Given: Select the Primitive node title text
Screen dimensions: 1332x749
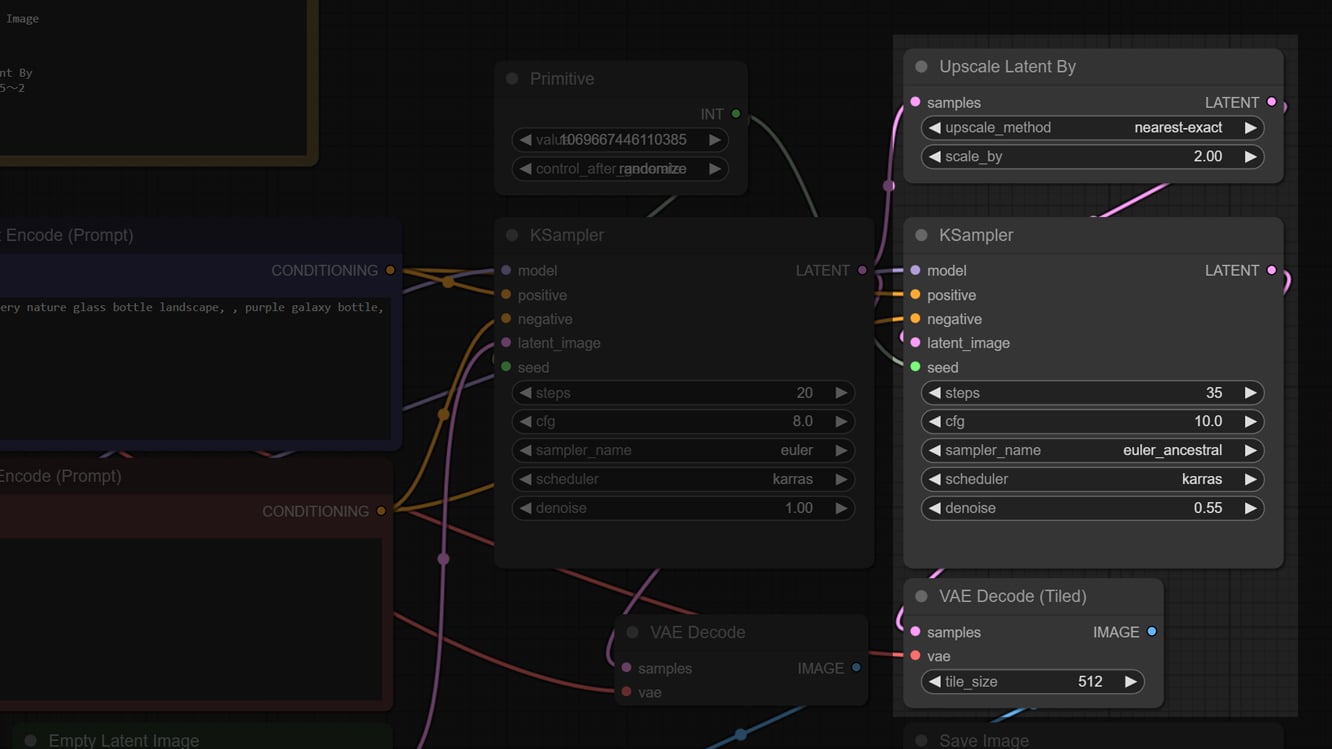Looking at the screenshot, I should tap(562, 79).
